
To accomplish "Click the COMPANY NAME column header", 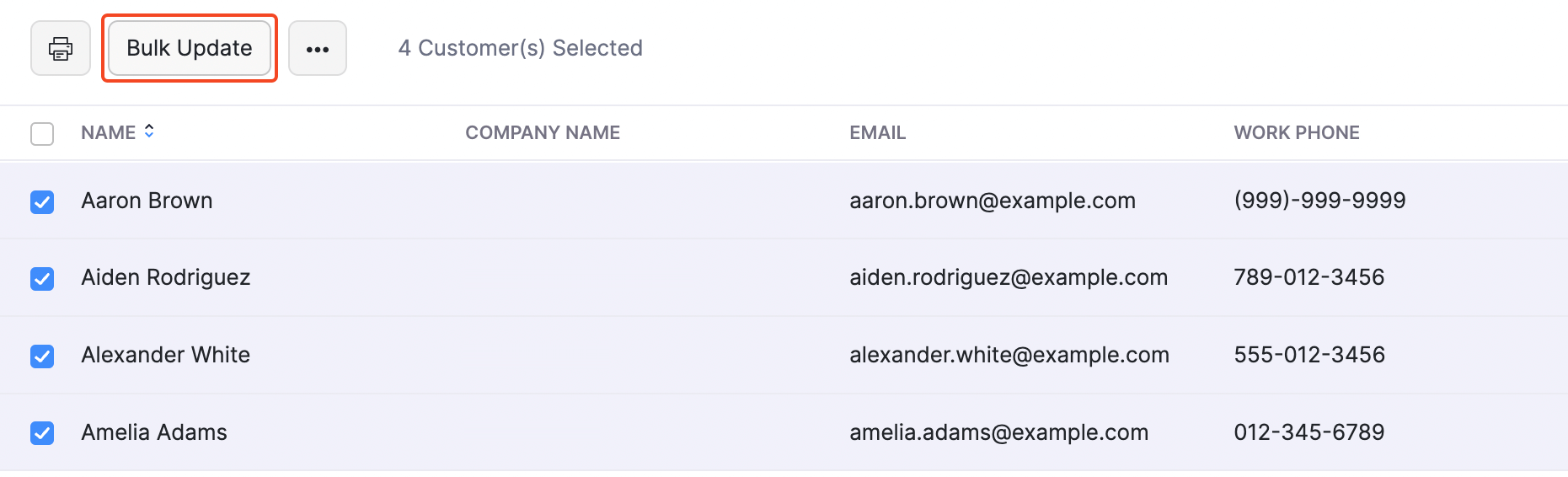I will tap(543, 133).
